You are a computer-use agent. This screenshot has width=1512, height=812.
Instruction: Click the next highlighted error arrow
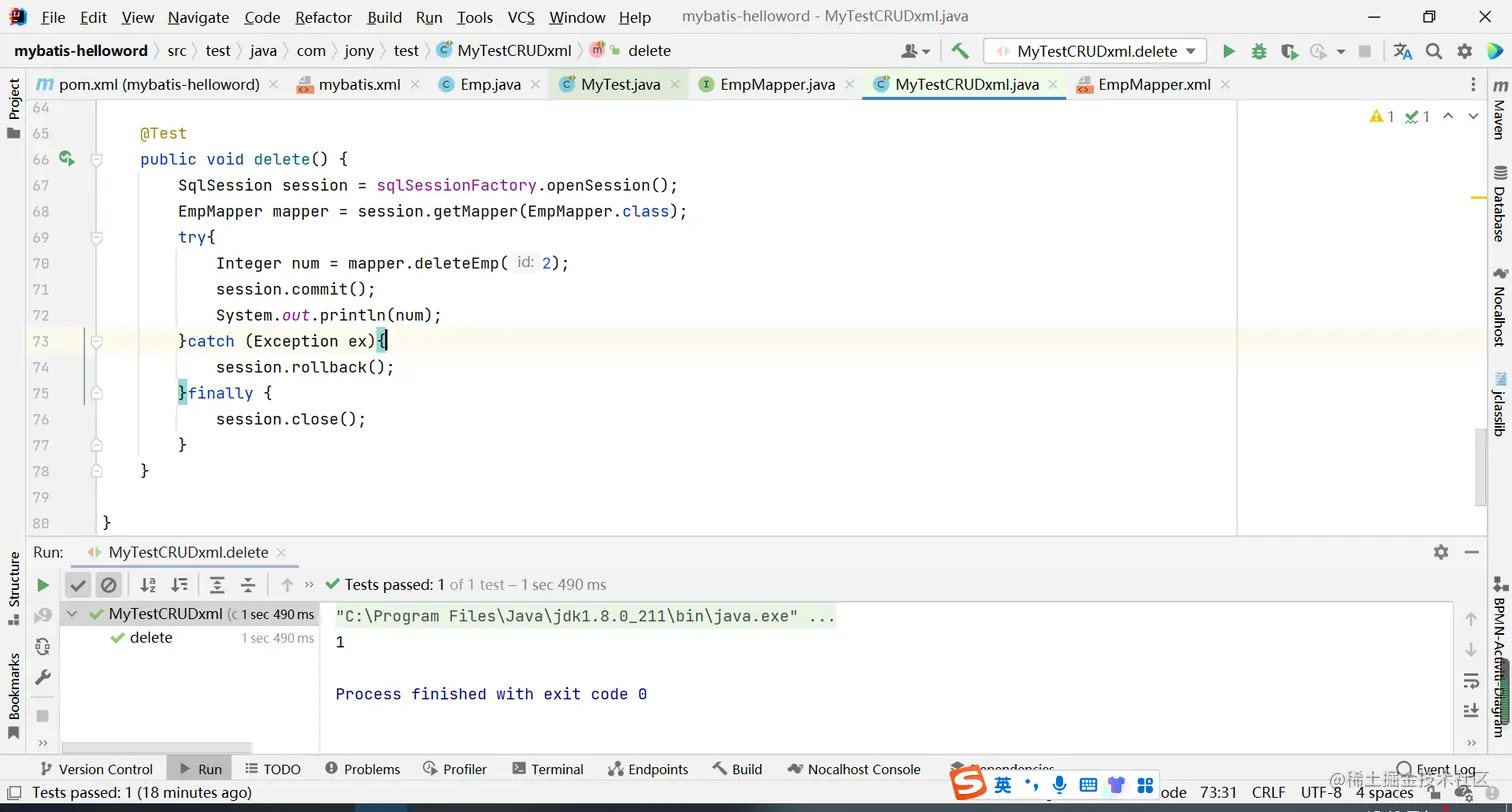(x=1472, y=117)
